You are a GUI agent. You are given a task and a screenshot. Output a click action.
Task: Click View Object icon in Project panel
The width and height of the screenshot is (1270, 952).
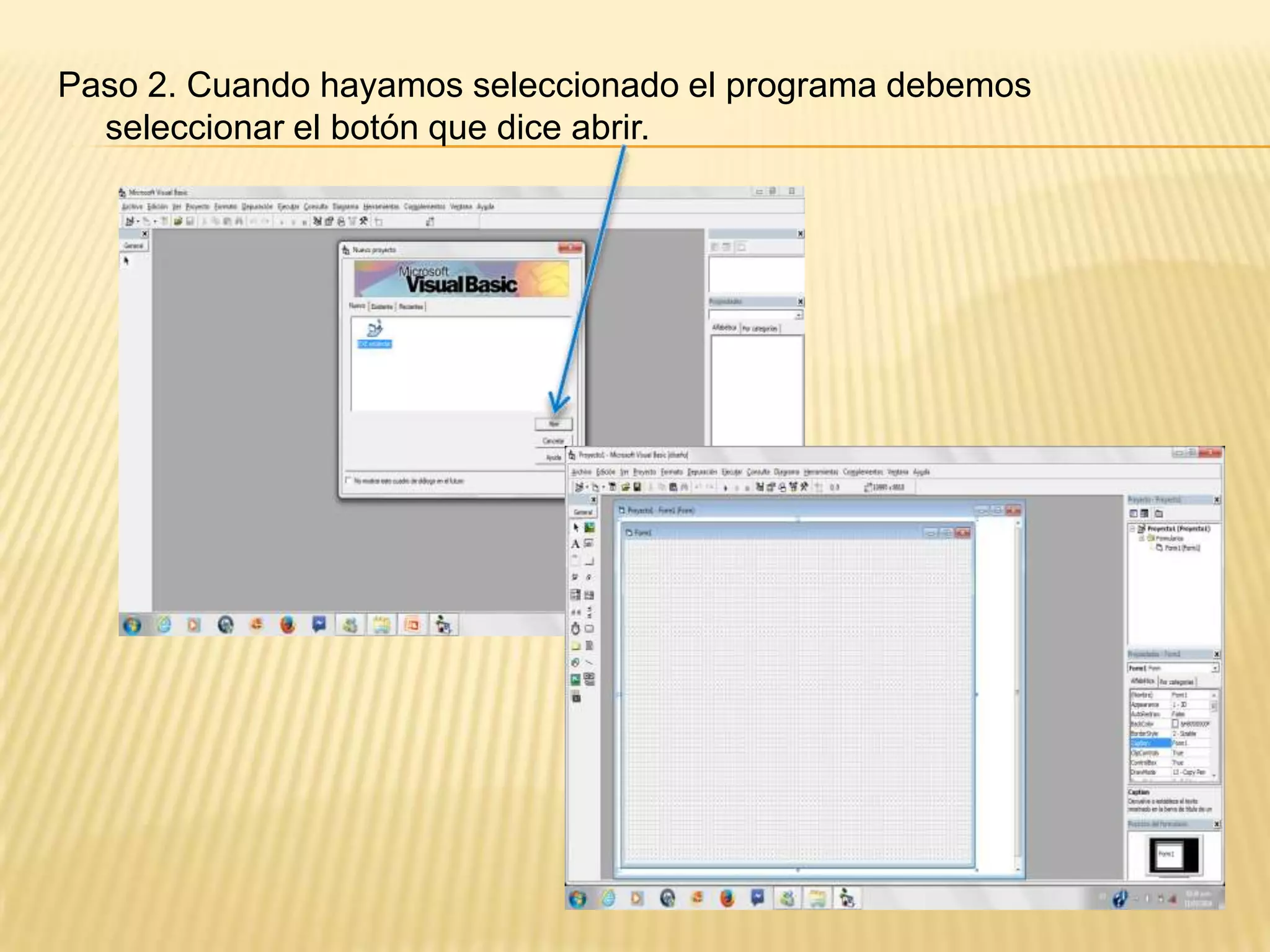1145,513
